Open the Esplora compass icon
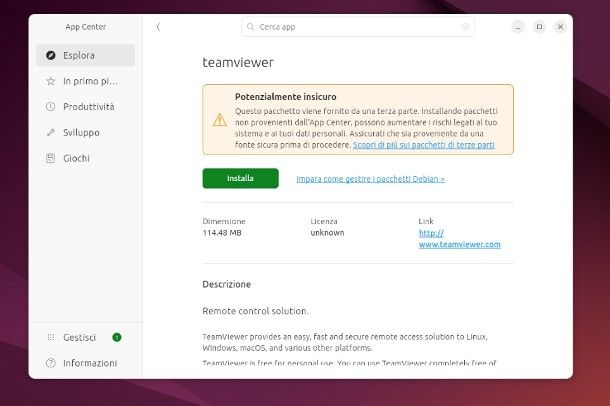 pyautogui.click(x=51, y=55)
